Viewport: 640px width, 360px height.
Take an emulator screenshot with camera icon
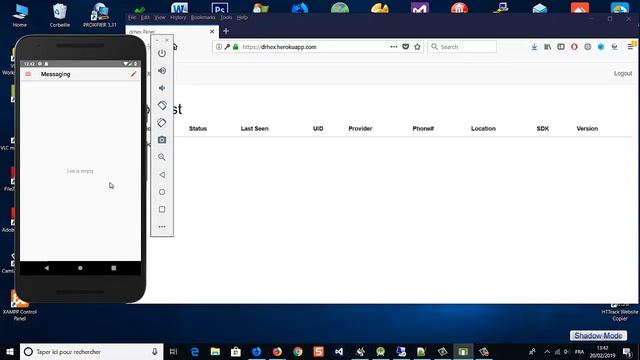pyautogui.click(x=162, y=140)
